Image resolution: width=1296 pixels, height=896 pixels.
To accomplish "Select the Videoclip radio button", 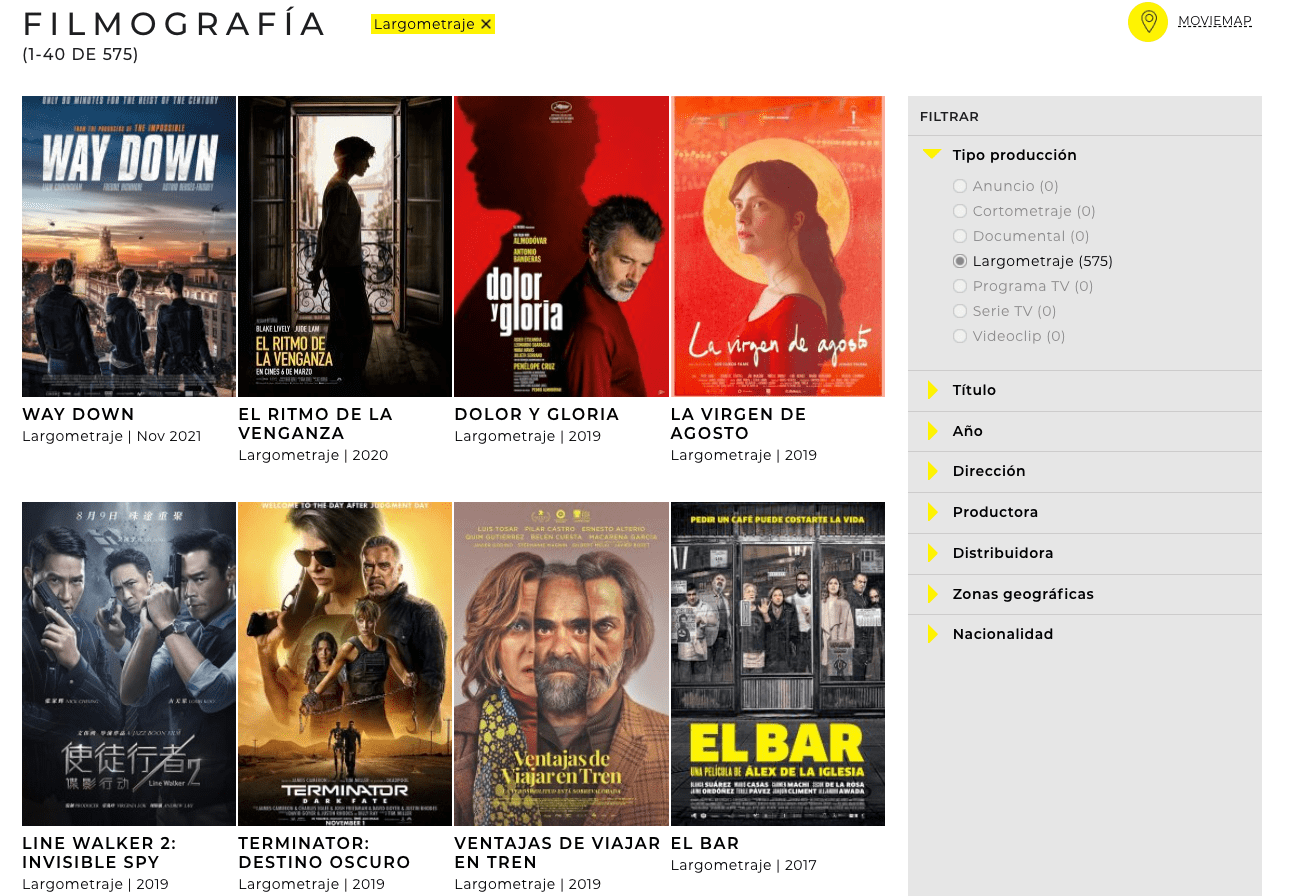I will click(x=960, y=336).
